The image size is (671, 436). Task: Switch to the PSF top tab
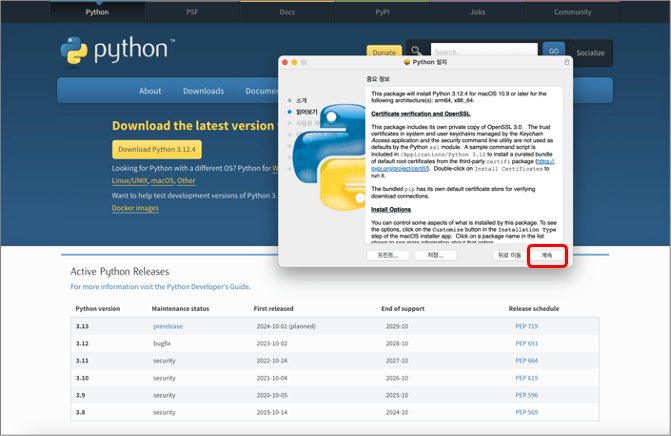coord(192,12)
